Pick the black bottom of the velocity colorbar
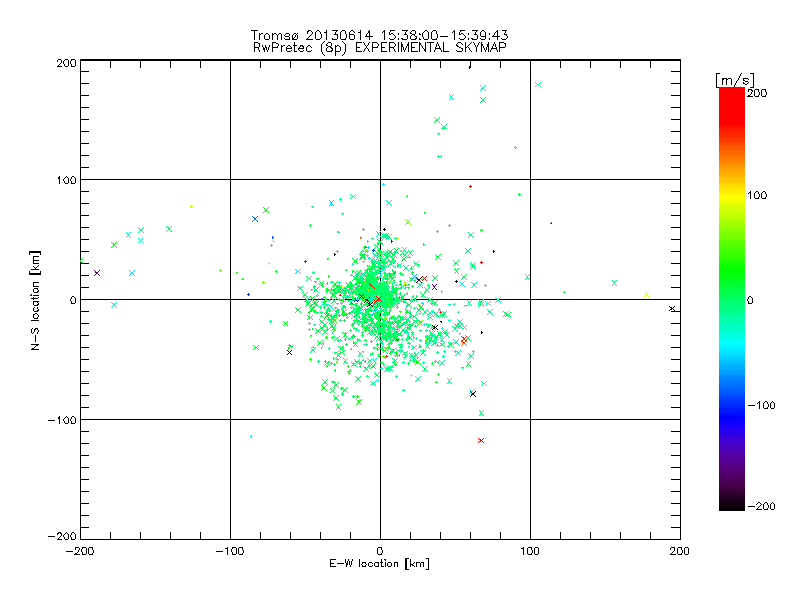 click(732, 504)
